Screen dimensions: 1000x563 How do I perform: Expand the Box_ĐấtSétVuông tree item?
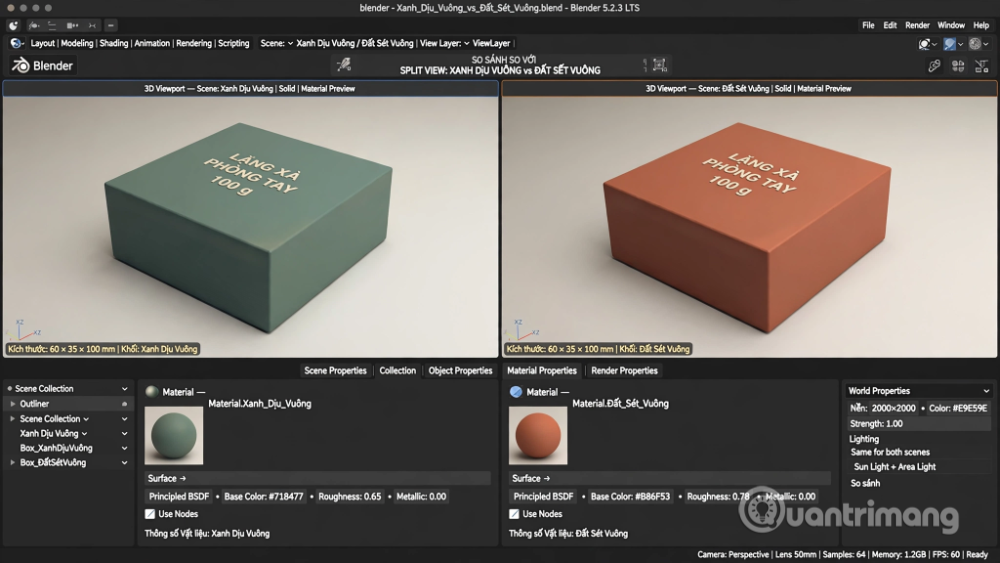pos(13,462)
